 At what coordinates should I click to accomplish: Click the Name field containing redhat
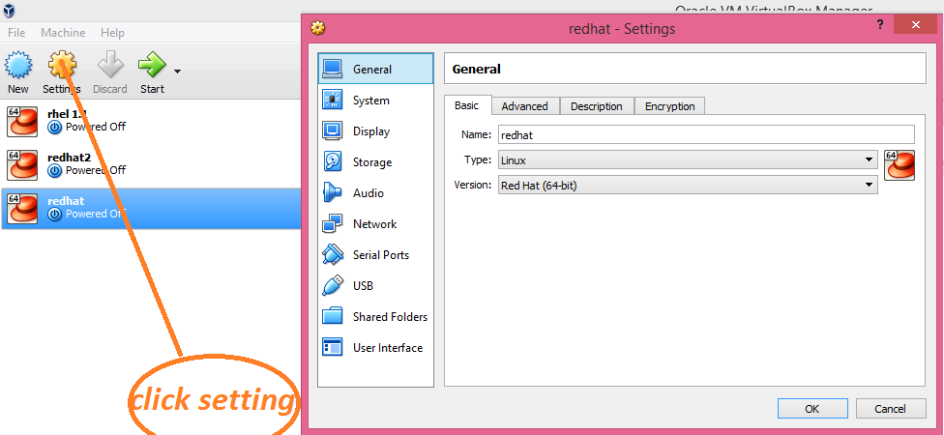706,135
